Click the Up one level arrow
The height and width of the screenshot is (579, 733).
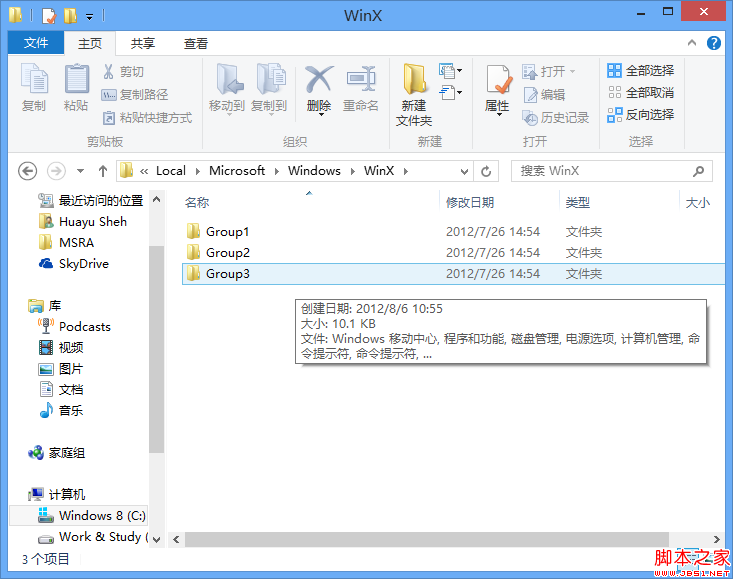[x=103, y=171]
